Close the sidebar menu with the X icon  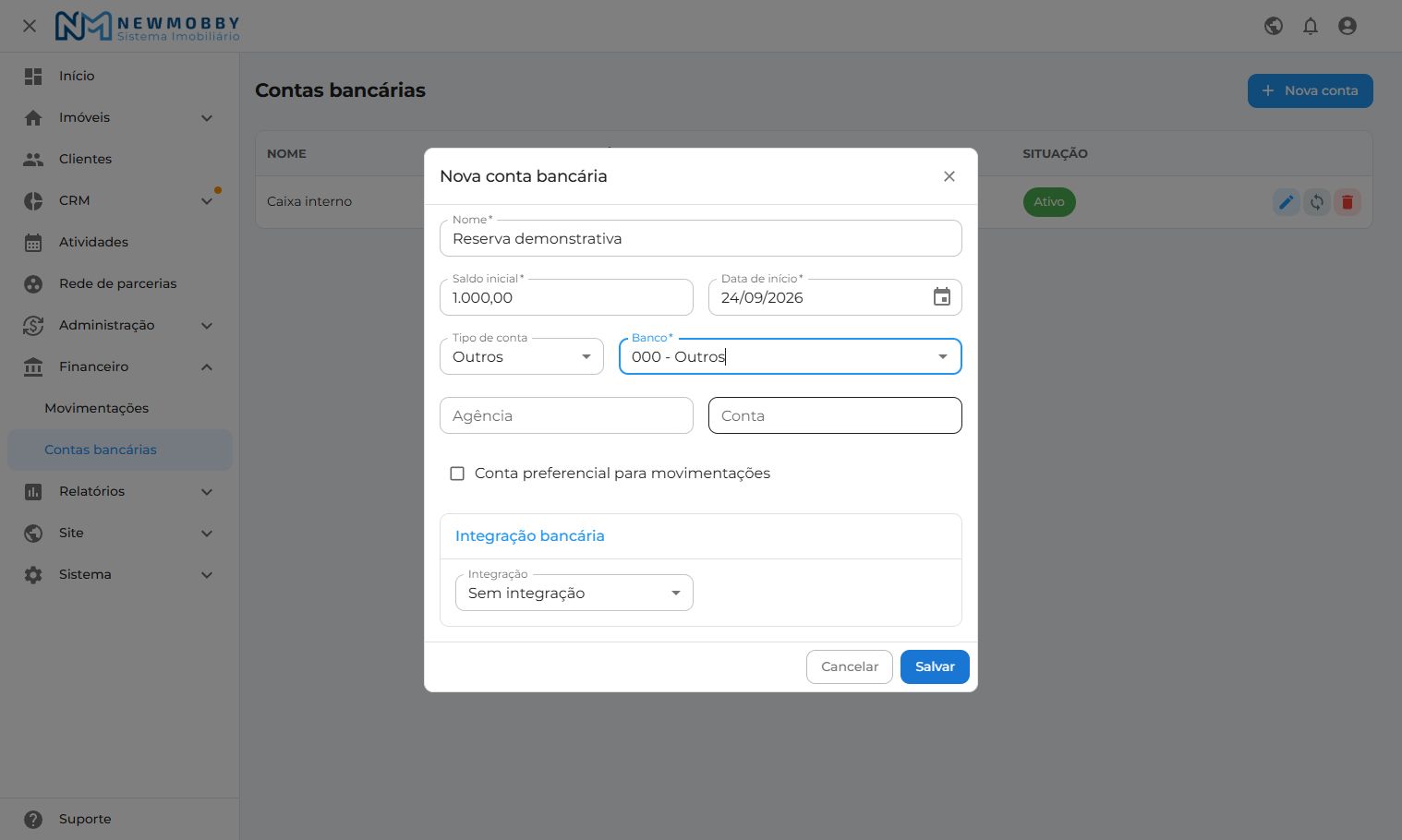30,26
